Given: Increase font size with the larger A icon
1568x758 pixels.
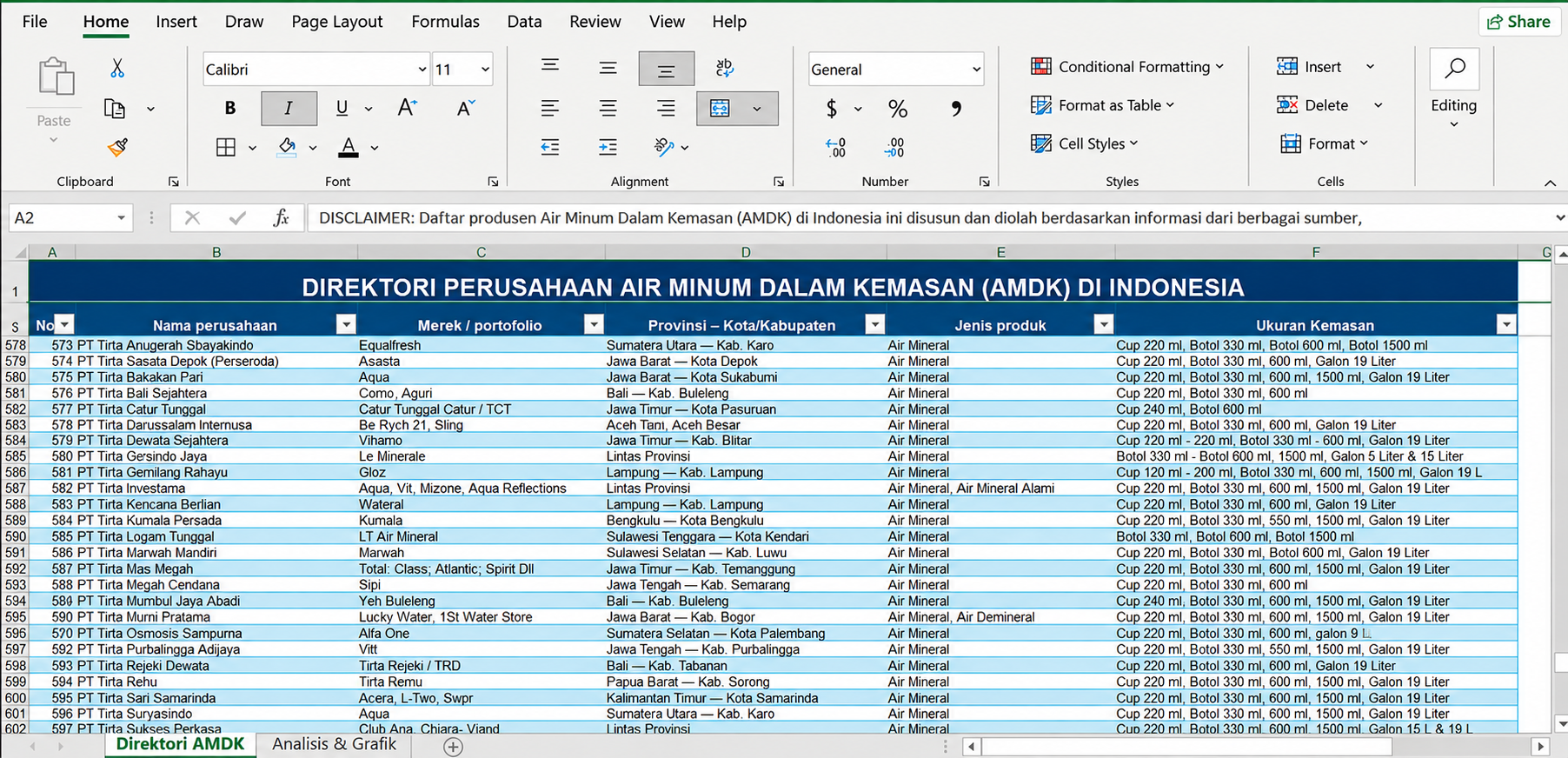Looking at the screenshot, I should click(407, 108).
